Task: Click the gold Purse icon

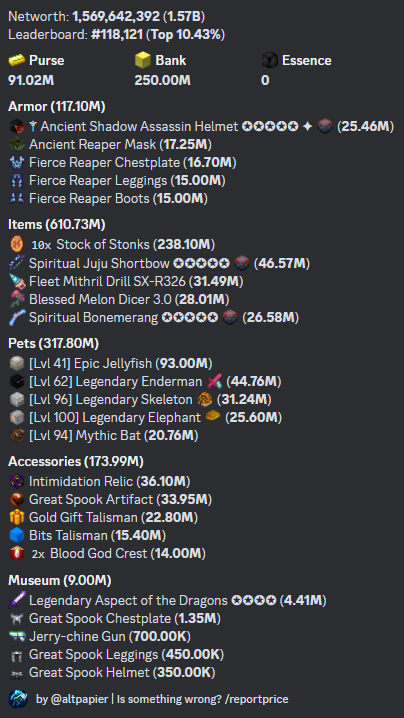Action: click(16, 60)
